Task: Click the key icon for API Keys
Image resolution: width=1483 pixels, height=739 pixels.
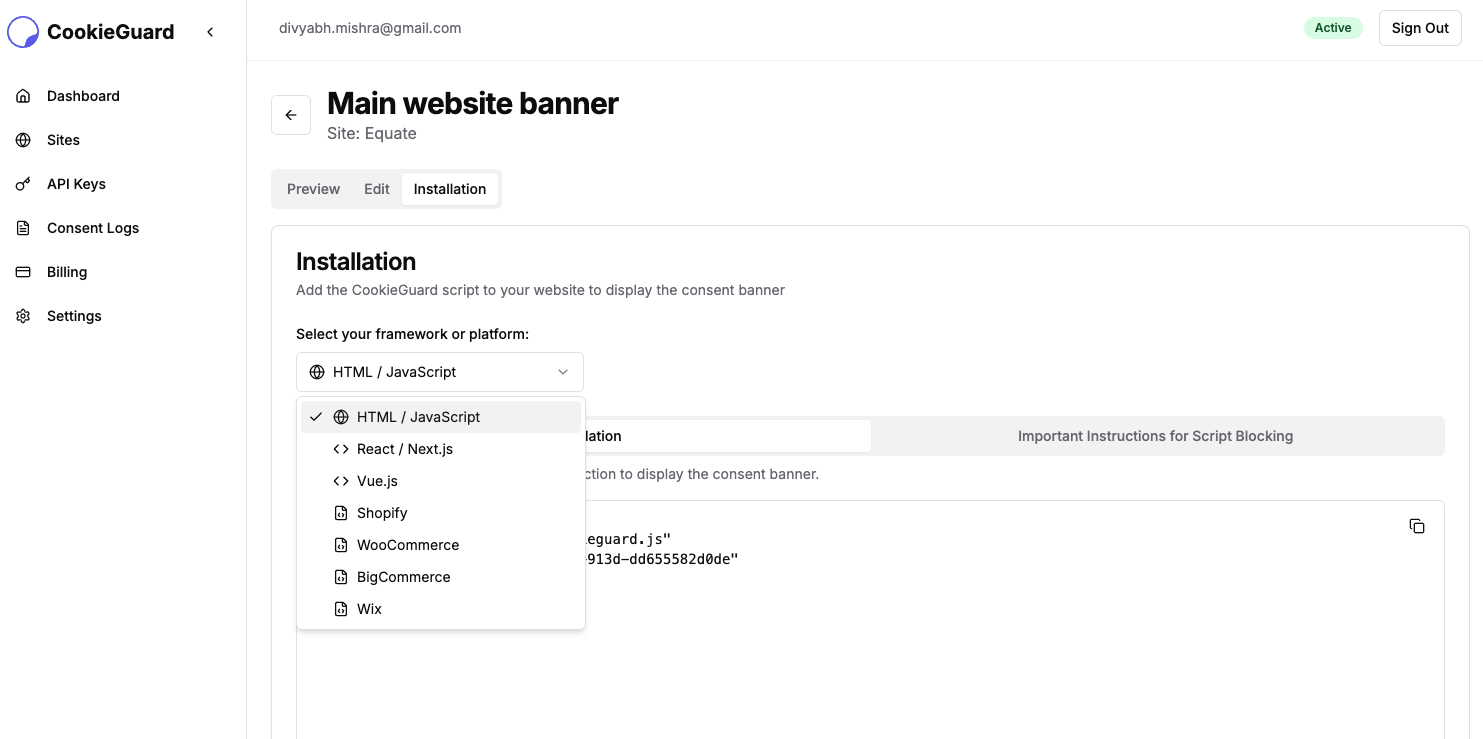Action: [22, 183]
